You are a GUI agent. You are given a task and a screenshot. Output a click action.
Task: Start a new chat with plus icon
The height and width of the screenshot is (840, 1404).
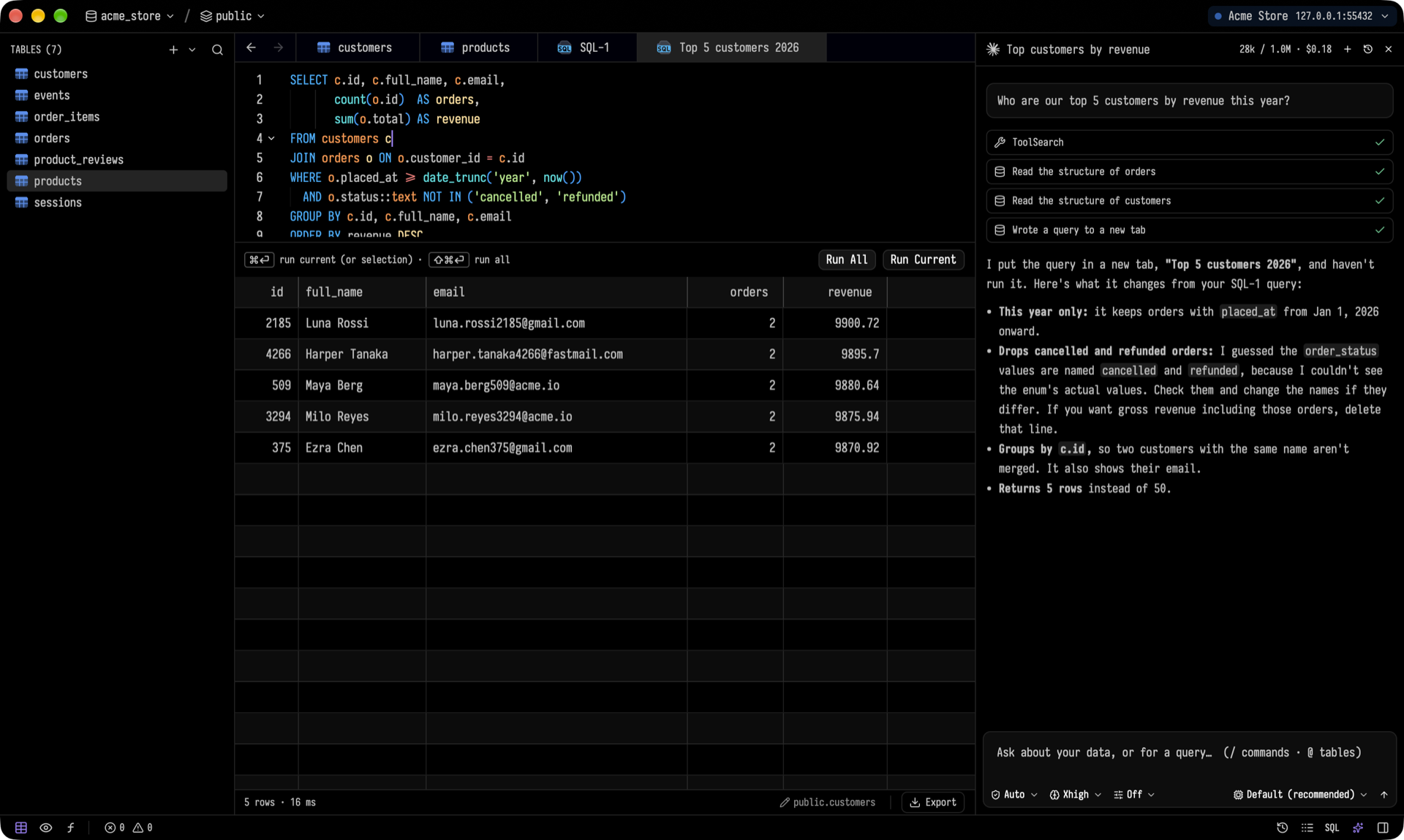click(1347, 49)
